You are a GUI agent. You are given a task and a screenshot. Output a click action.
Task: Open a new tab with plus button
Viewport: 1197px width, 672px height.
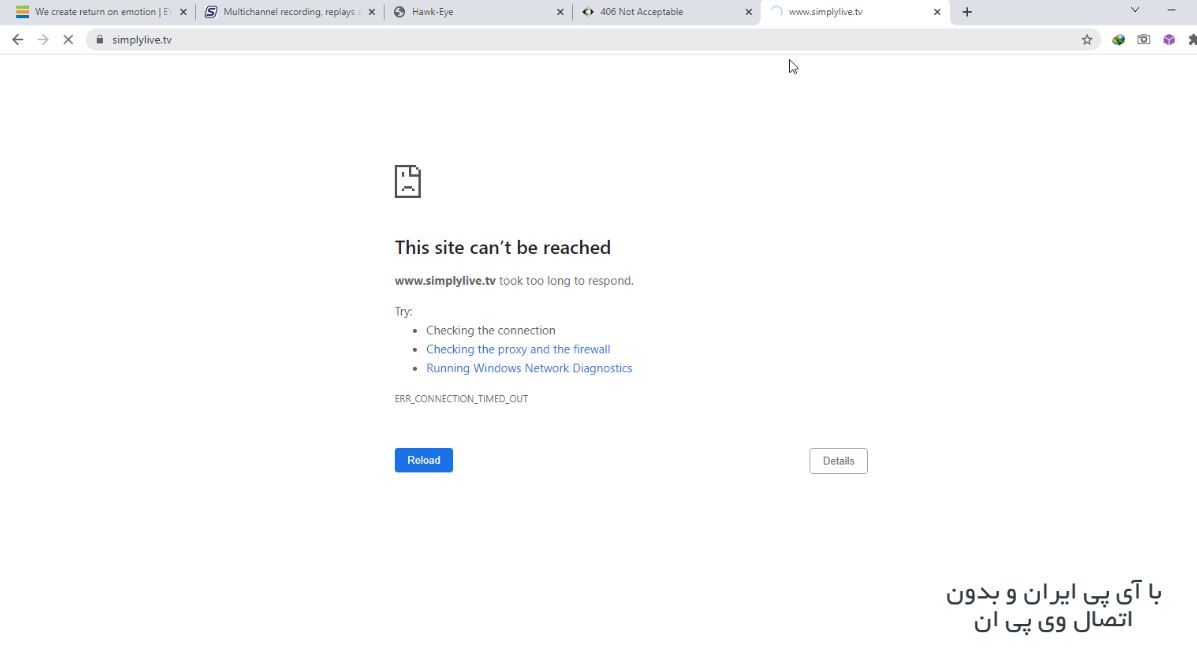coord(967,12)
